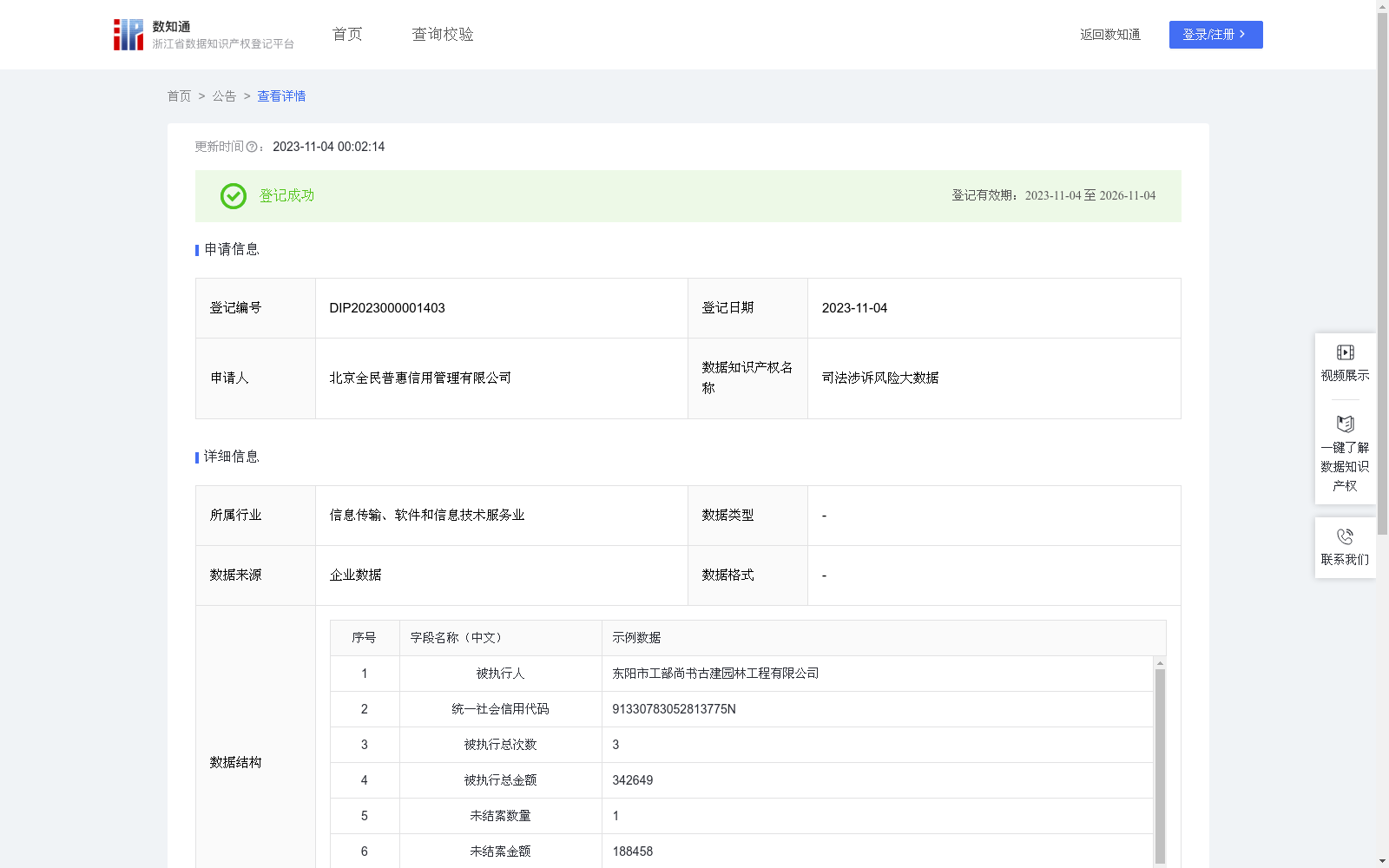
Task: Click 查看详情 in the breadcrumb
Action: tap(281, 96)
